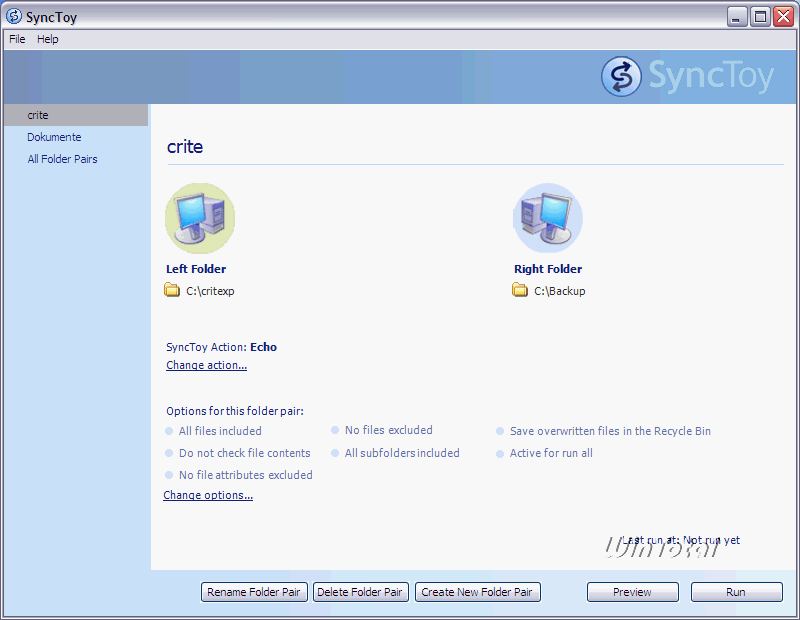800x620 pixels.
Task: Minimize the SyncToy window
Action: coord(737,17)
